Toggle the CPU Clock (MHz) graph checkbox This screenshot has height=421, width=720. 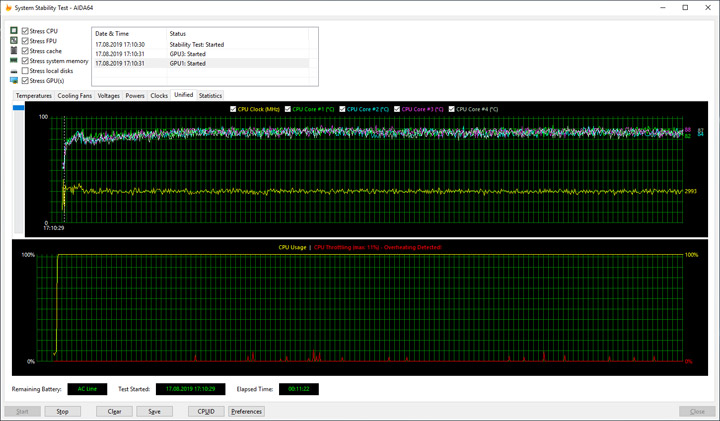[233, 109]
